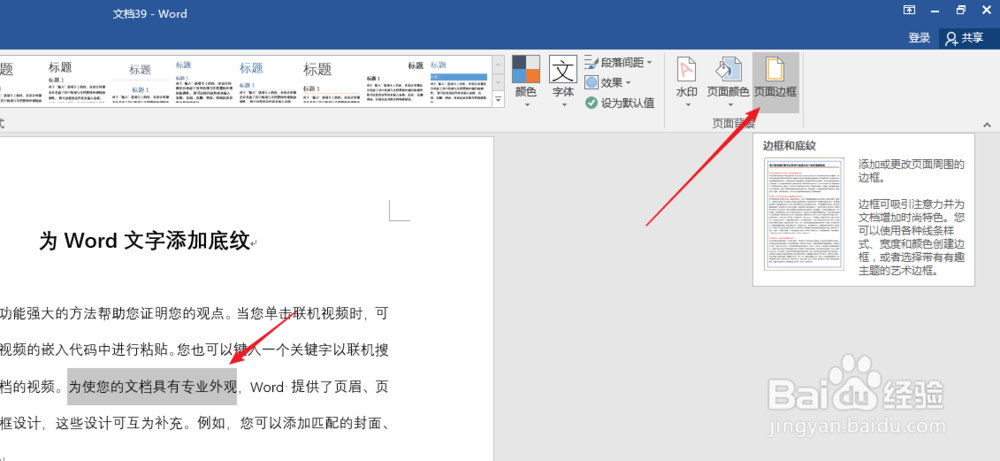Click the line starting 功能强大的方法帮助您
This screenshot has width=1000, height=461.
tap(194, 314)
